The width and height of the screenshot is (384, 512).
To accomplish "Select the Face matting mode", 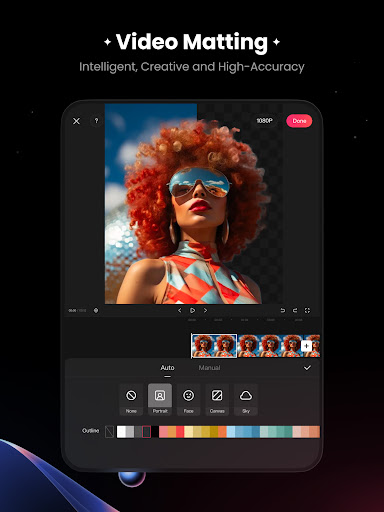I will (x=189, y=399).
